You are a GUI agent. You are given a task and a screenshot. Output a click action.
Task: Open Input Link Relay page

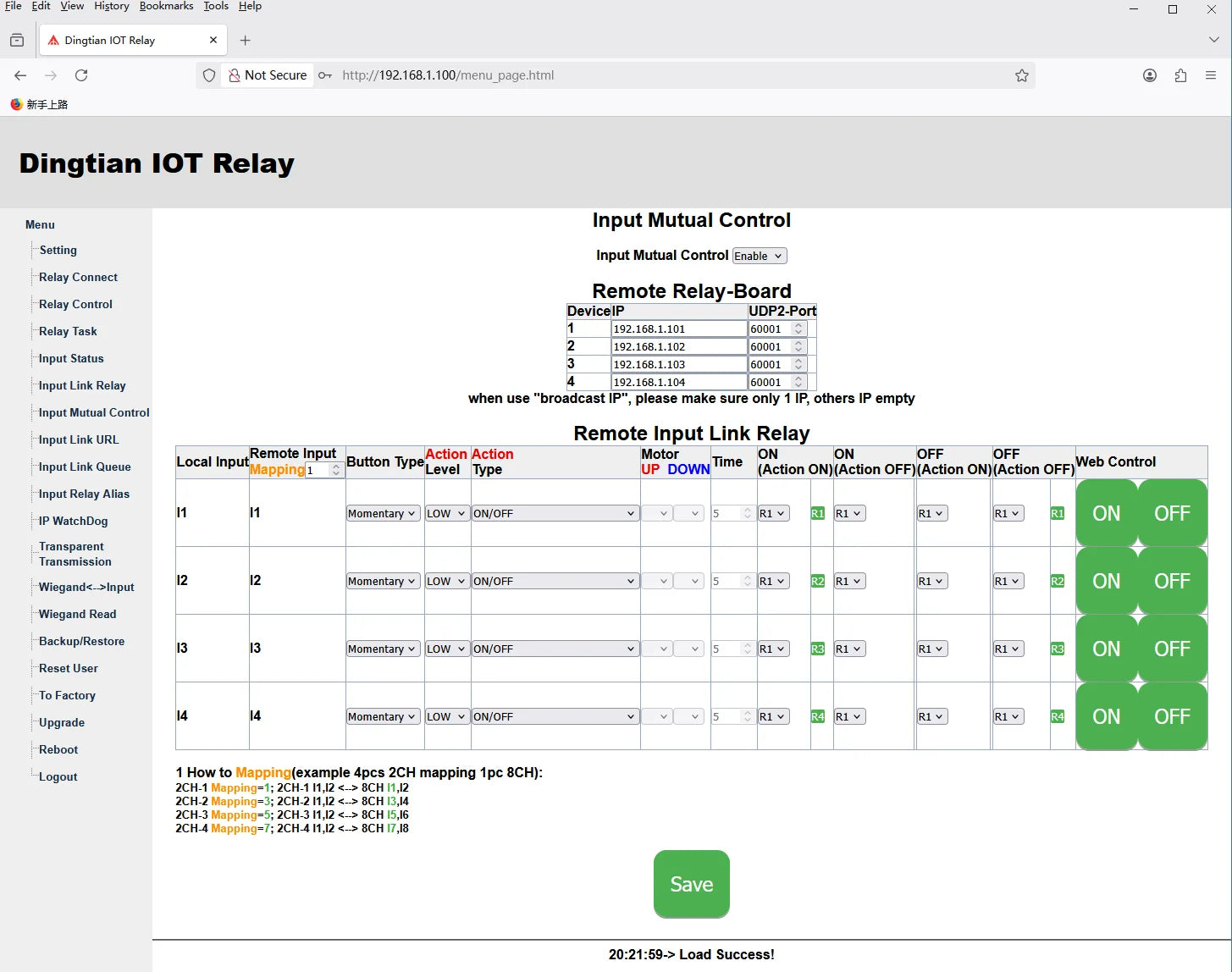[x=82, y=385]
